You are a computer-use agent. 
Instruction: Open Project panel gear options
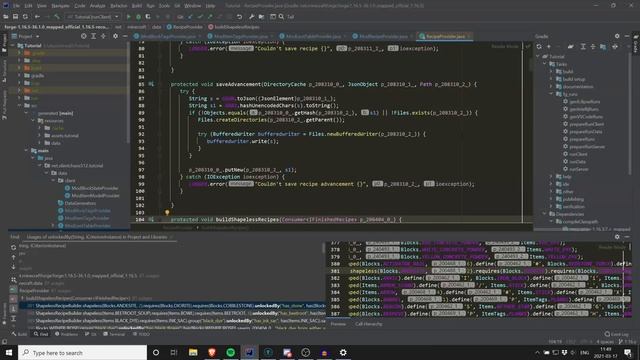coord(115,36)
